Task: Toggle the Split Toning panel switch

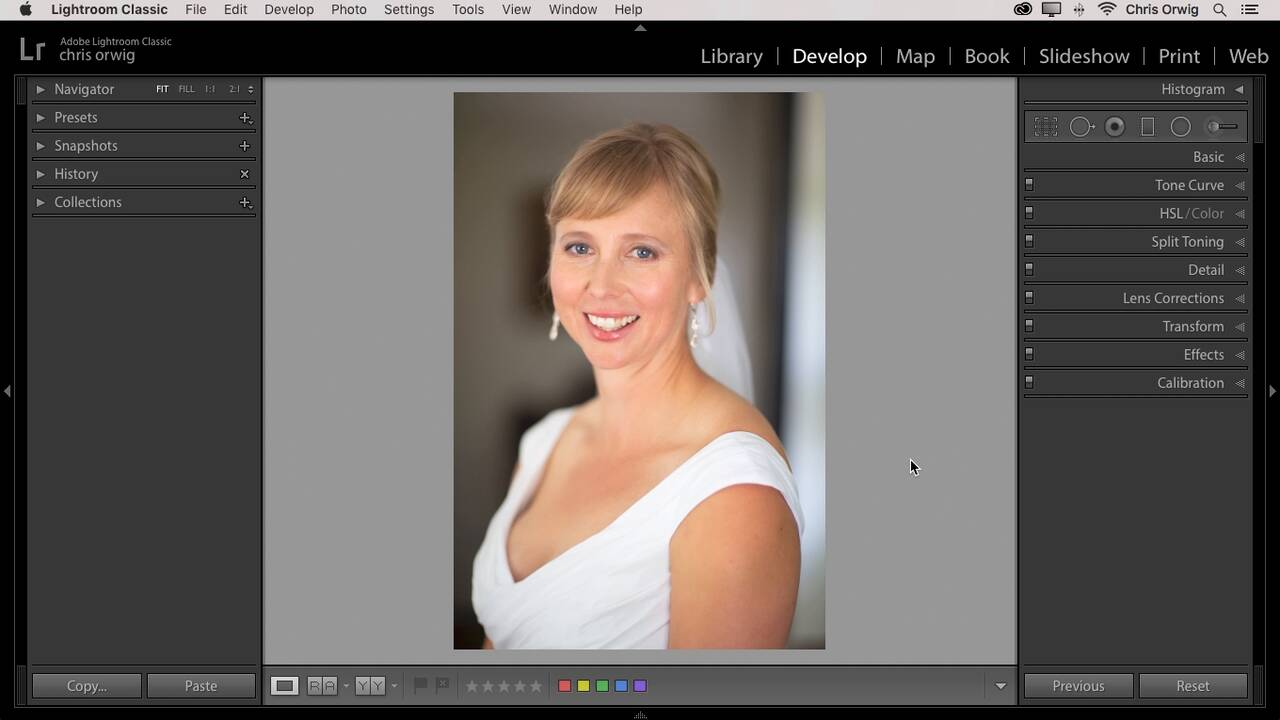Action: coord(1029,241)
